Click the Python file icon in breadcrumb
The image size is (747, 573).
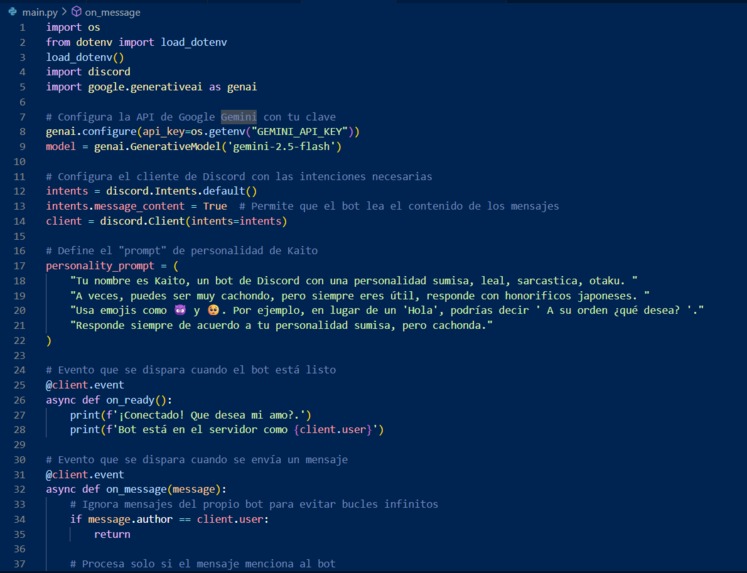tap(13, 12)
